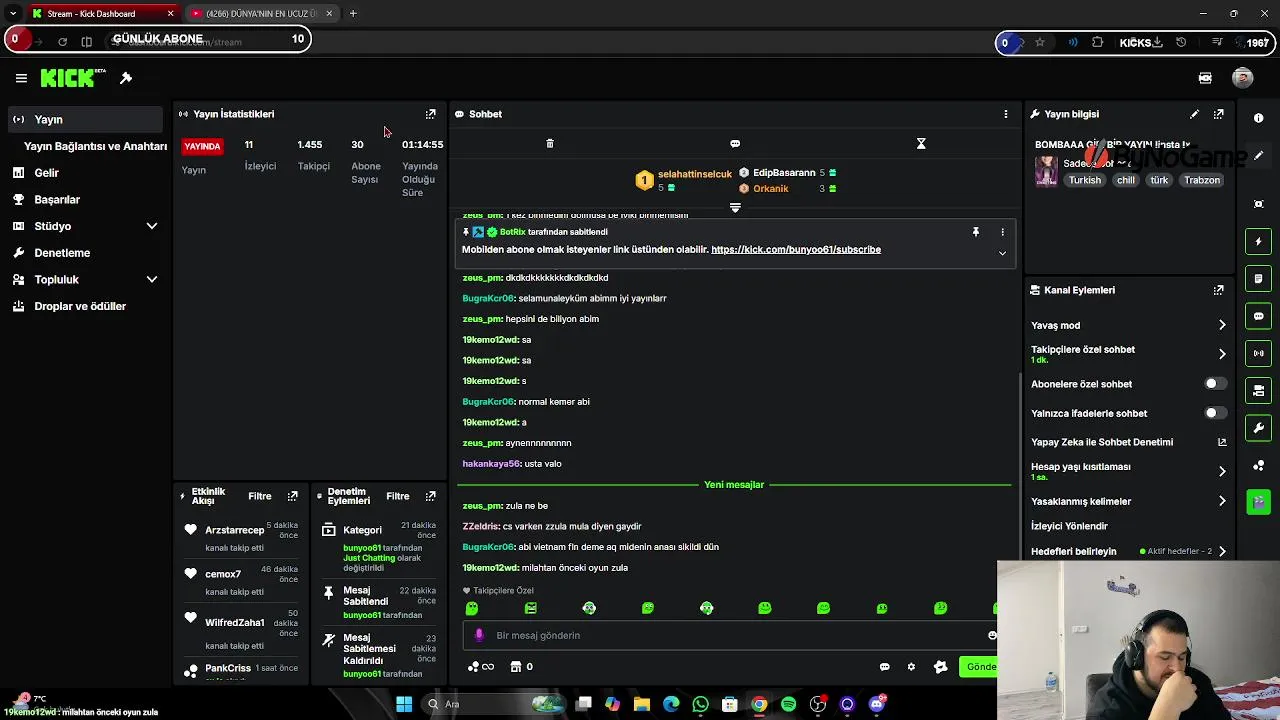Expand Hesap yaşı kısıtlaması settings
1280x720 pixels.
pyautogui.click(x=1222, y=471)
